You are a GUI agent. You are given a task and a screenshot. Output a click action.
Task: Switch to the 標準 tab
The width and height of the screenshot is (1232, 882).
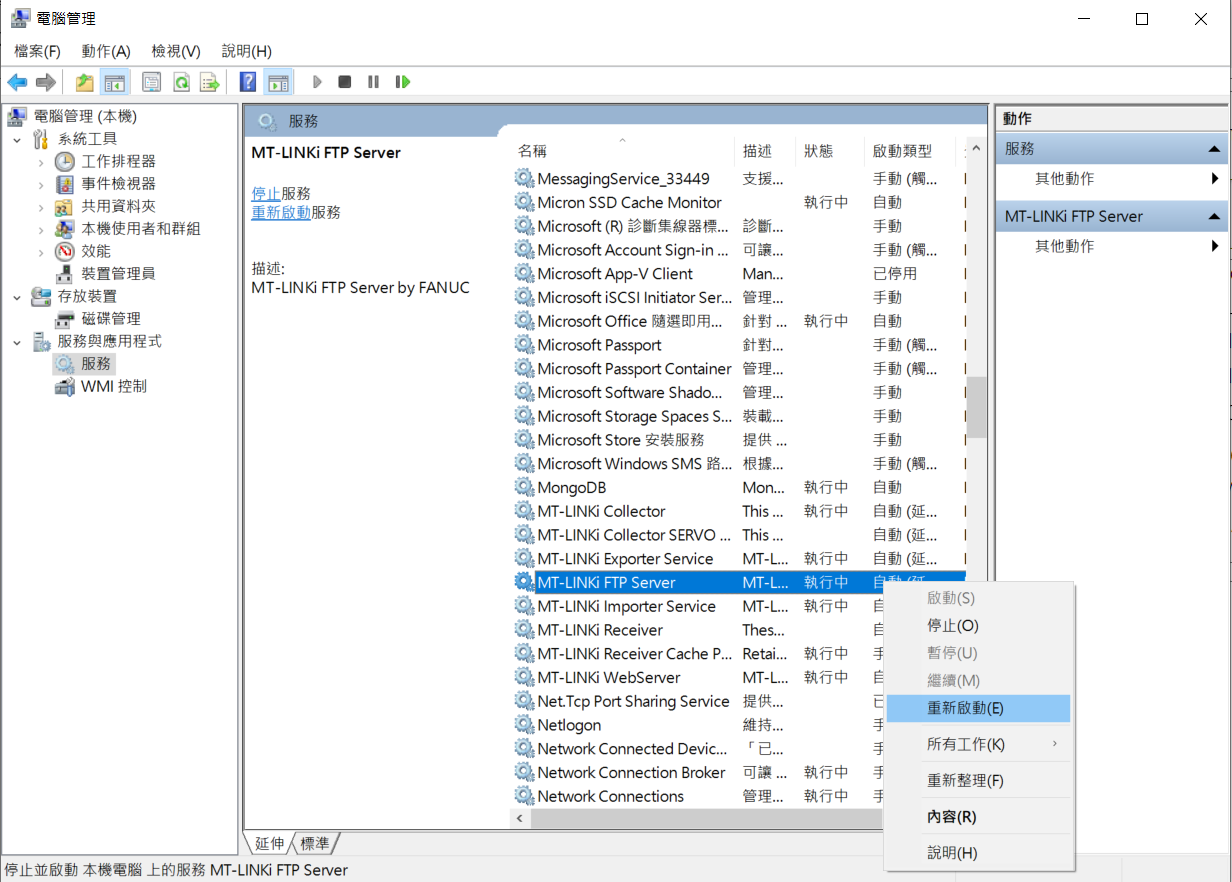click(x=315, y=844)
